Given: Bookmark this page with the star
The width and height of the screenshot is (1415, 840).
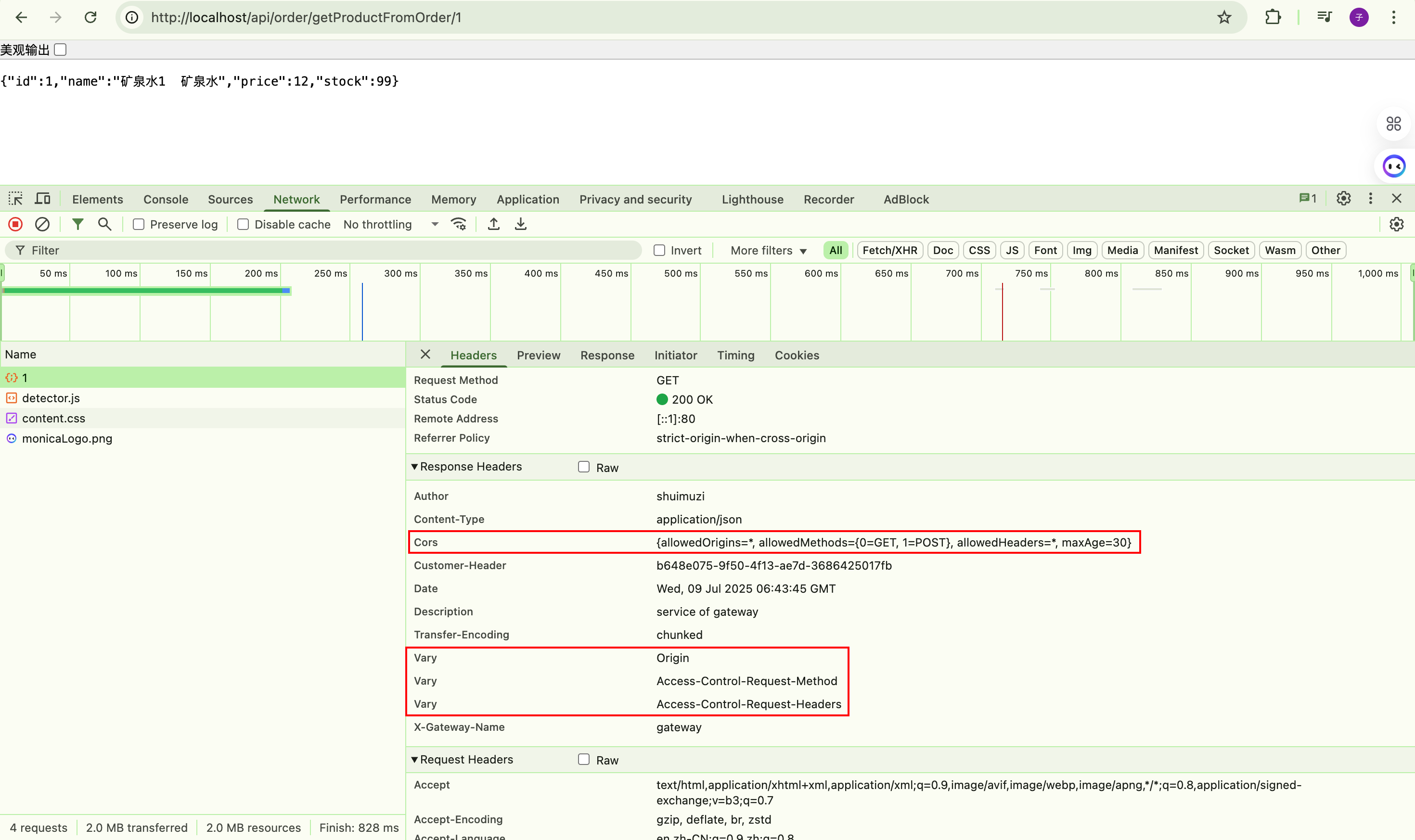Looking at the screenshot, I should click(1224, 17).
